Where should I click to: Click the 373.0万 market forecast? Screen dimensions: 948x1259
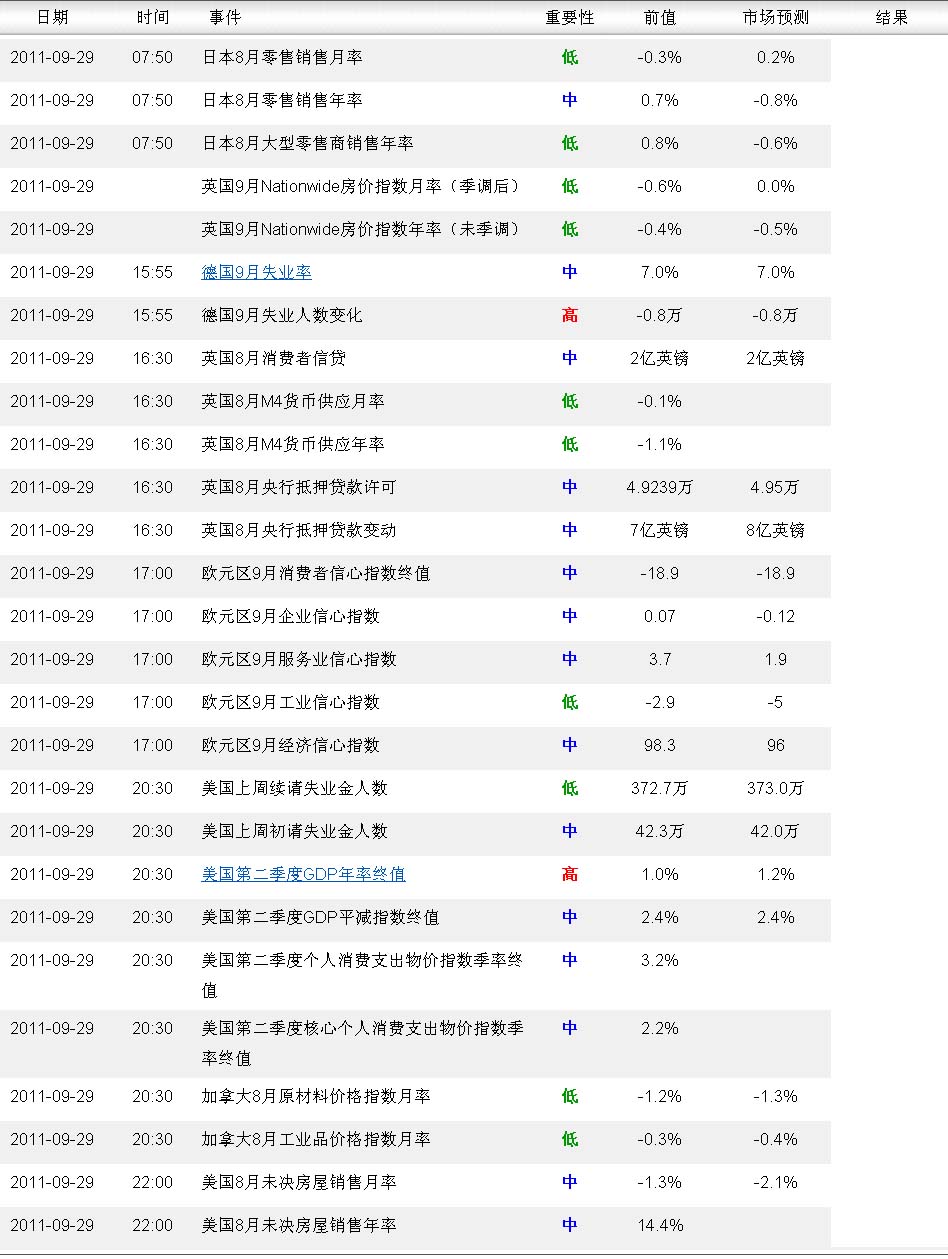coord(776,788)
